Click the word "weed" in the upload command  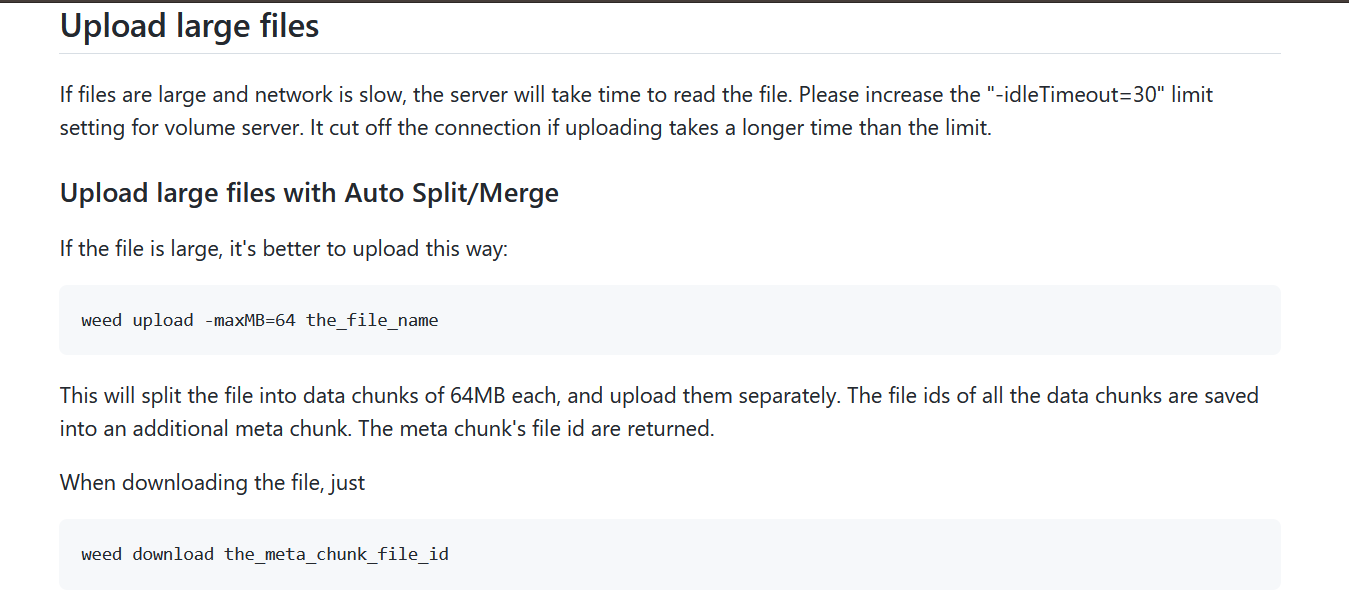pos(101,321)
